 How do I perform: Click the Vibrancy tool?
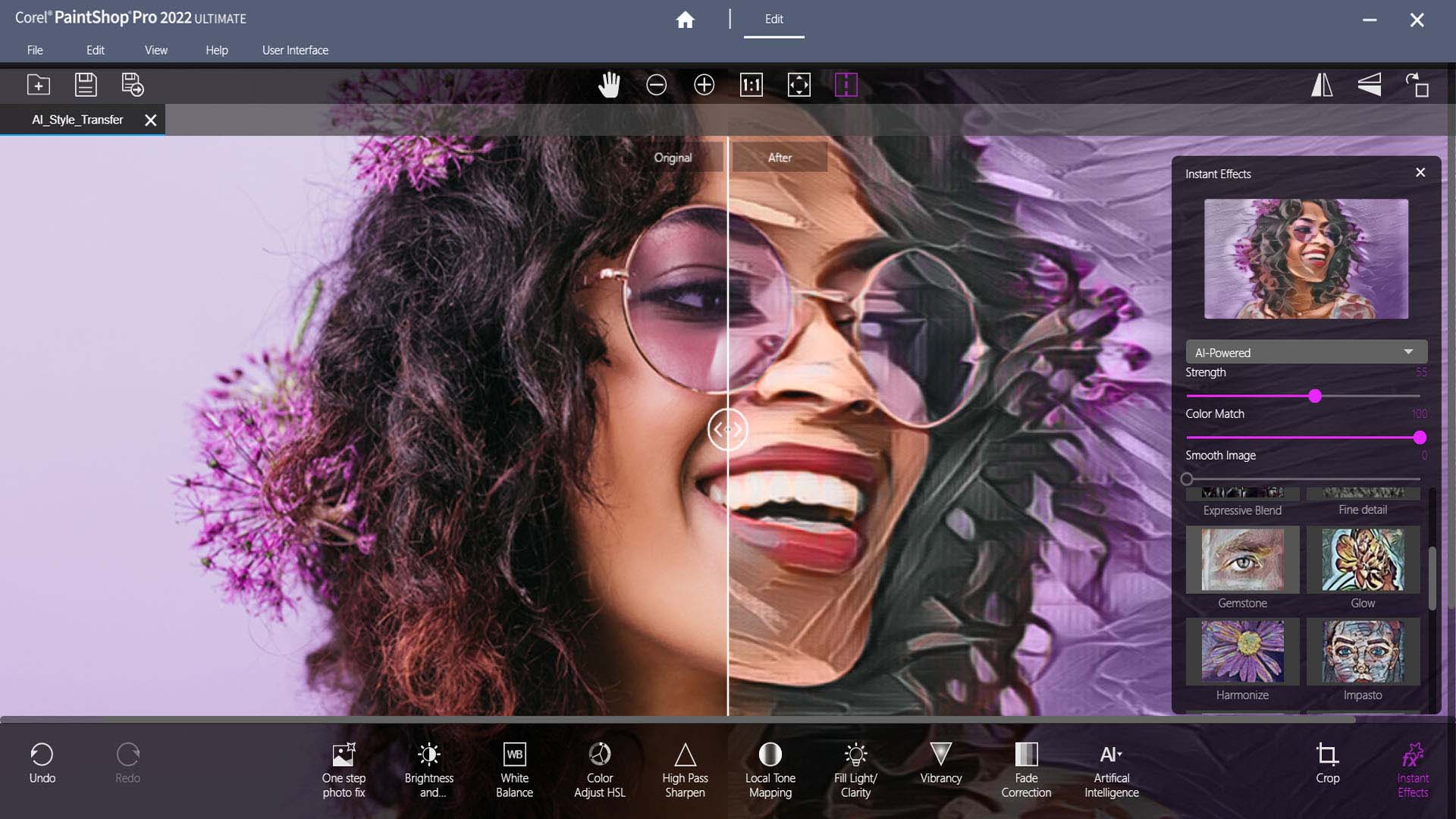click(940, 762)
